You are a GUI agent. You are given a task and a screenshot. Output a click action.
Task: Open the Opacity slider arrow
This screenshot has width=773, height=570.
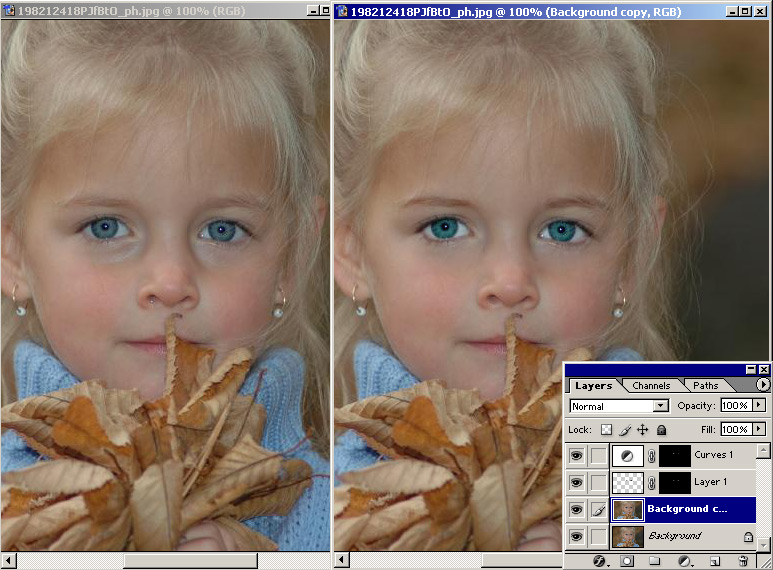pos(759,405)
